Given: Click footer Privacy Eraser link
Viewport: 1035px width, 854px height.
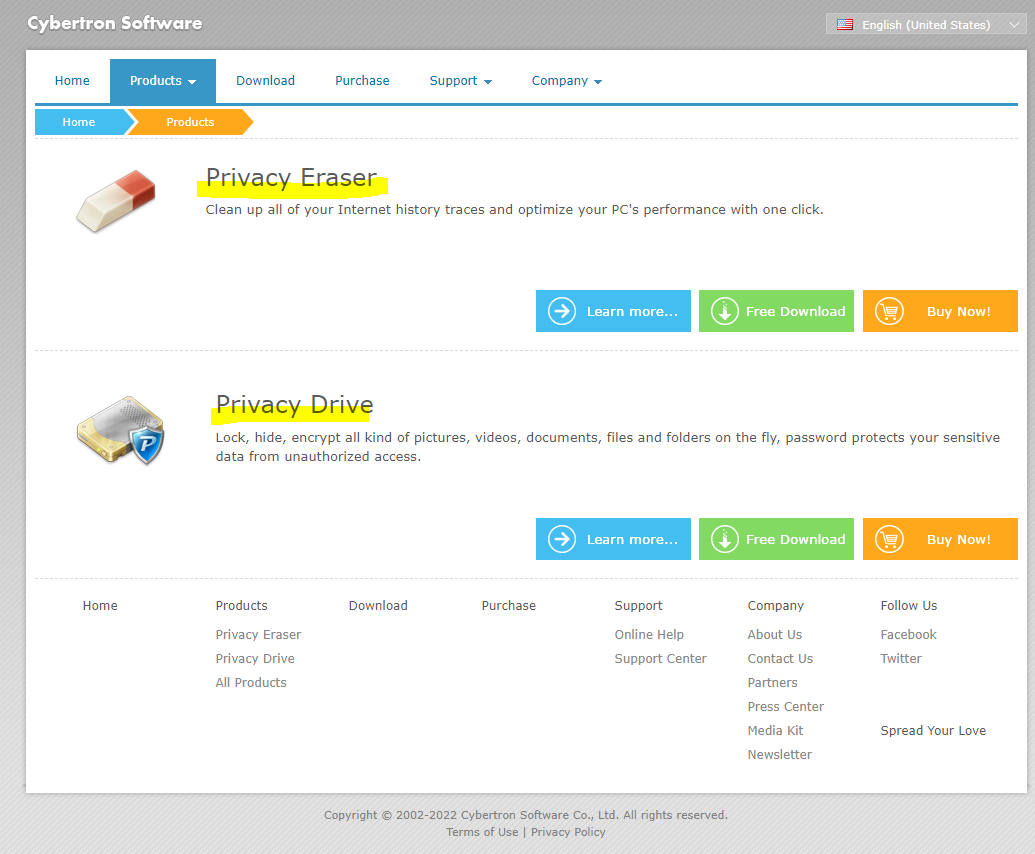Looking at the screenshot, I should [x=258, y=634].
